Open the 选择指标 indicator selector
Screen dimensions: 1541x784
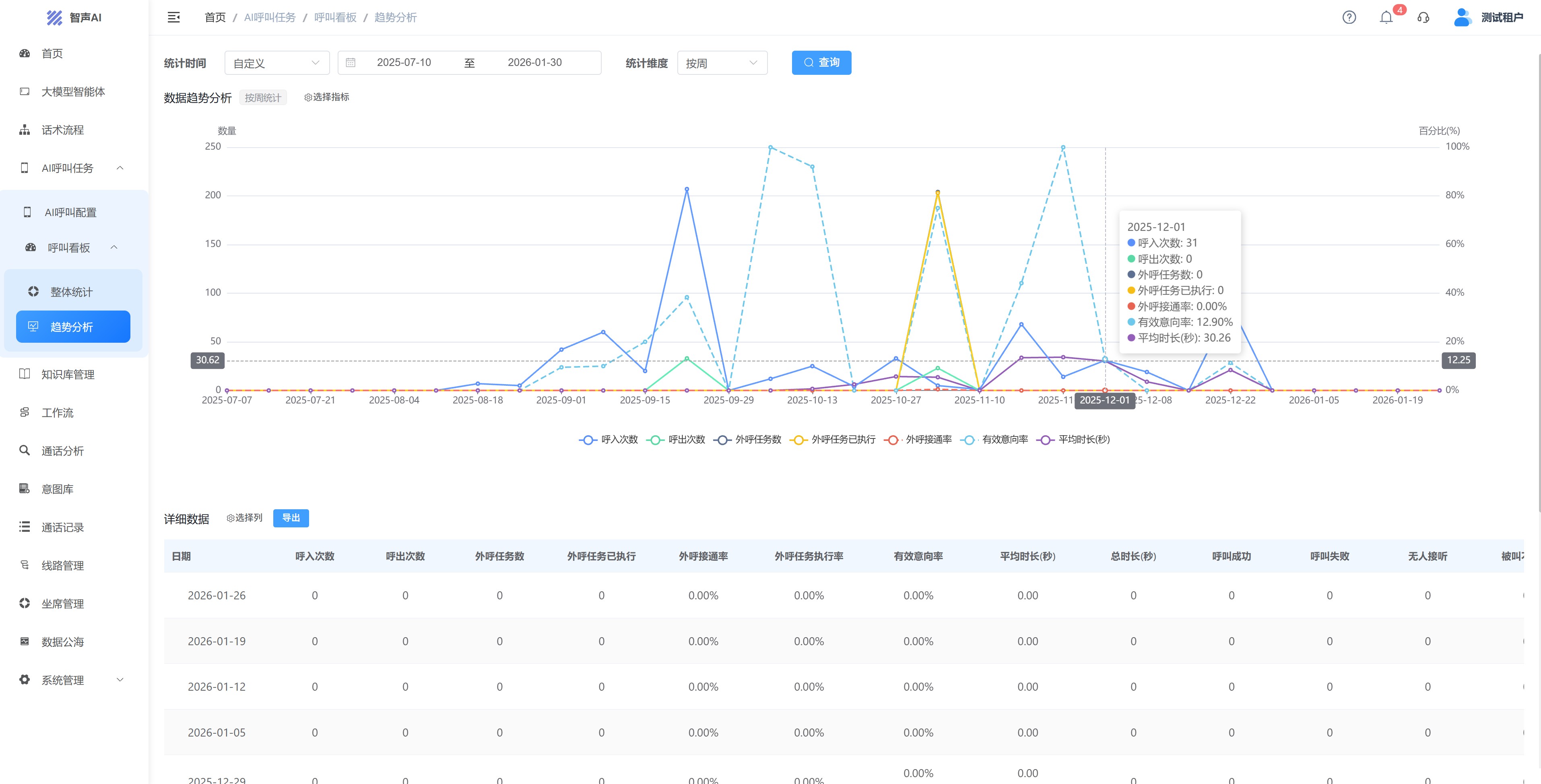[327, 97]
